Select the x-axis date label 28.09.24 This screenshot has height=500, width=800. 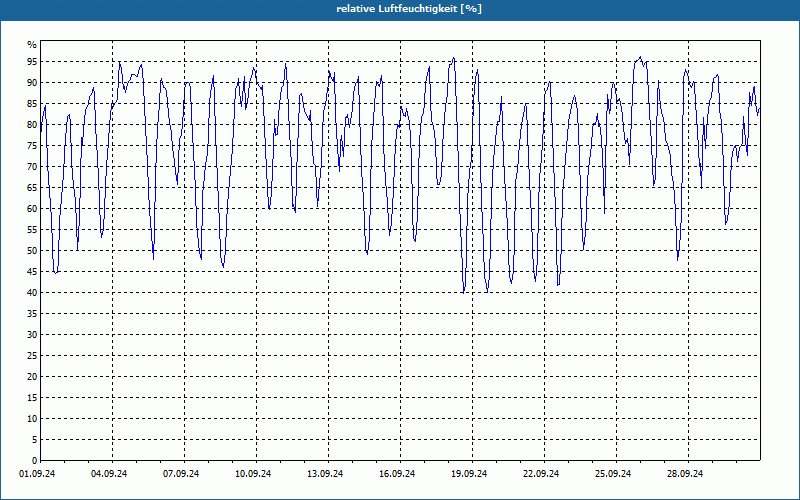(684, 474)
